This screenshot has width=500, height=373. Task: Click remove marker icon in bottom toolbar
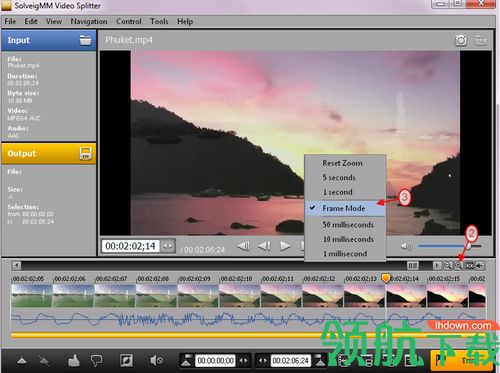(x=43, y=361)
